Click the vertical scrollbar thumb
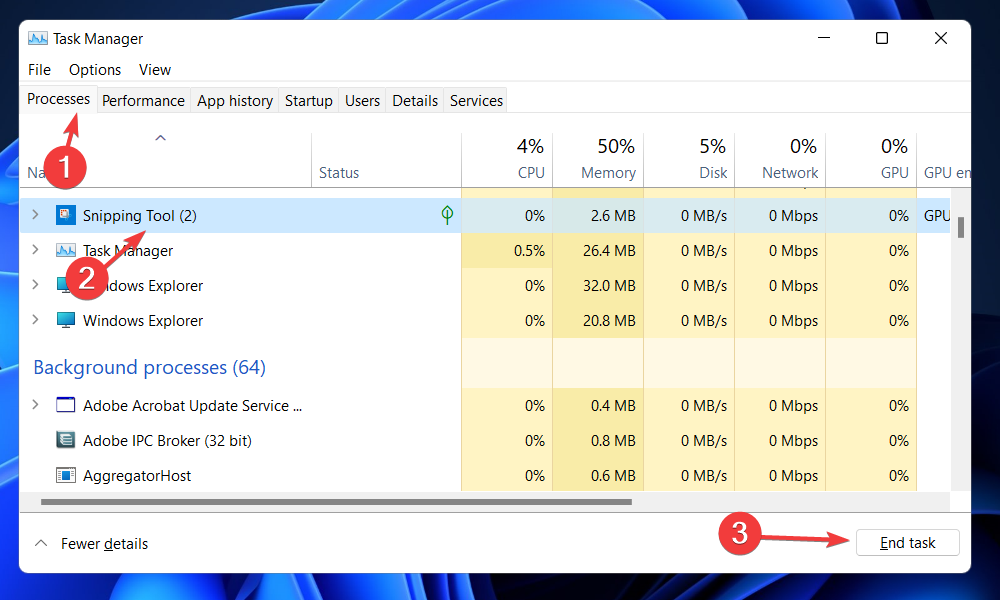This screenshot has height=600, width=1000. [960, 227]
